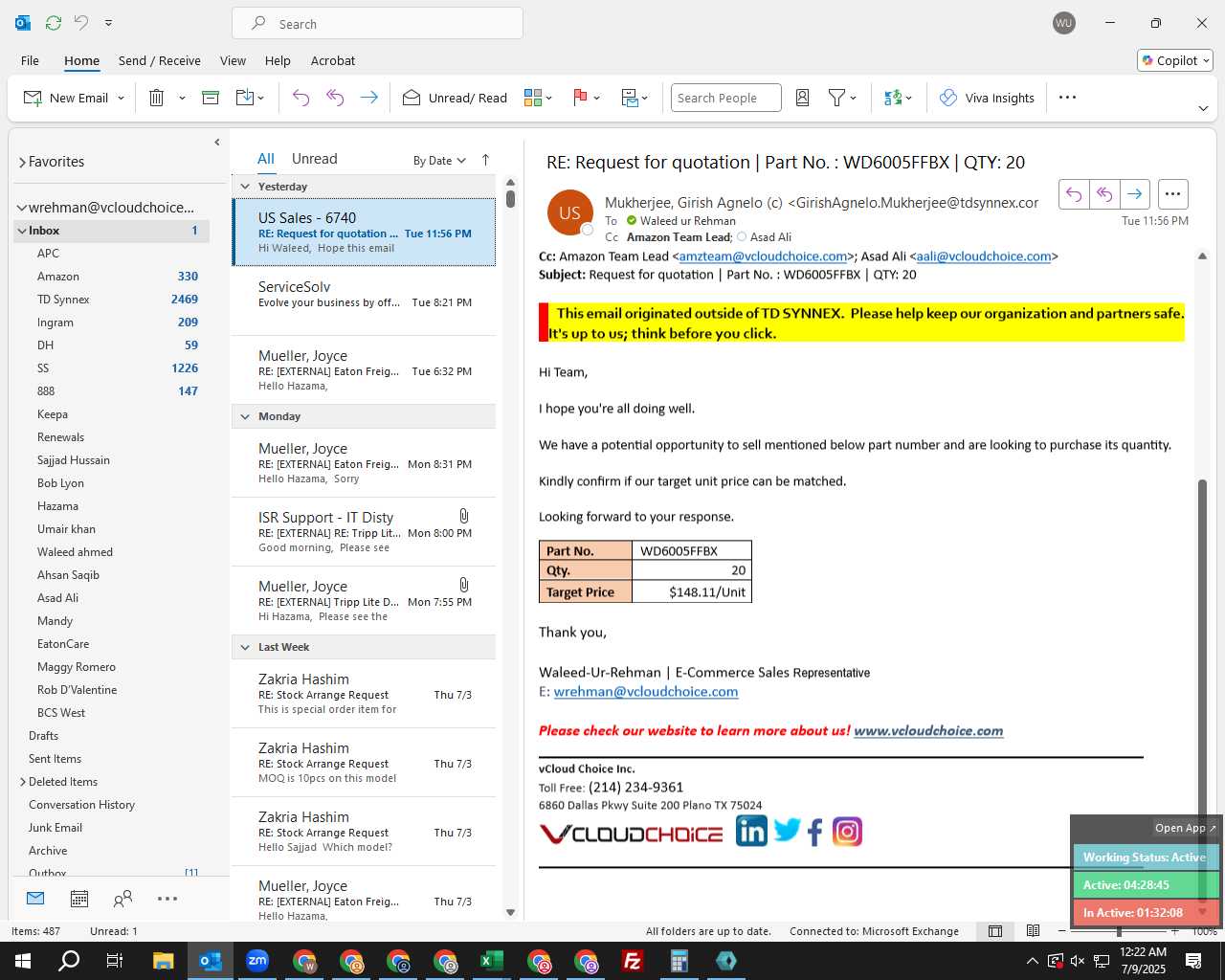Open the Acrobat tab
The image size is (1225, 980).
[x=333, y=60]
